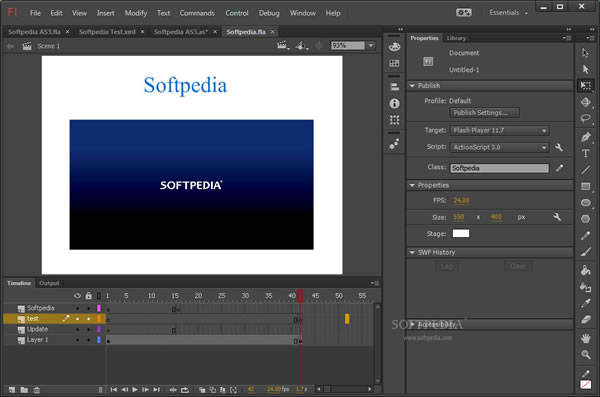This screenshot has height=397, width=600.
Task: Open the Script ActionScript dropdown
Action: pos(499,147)
